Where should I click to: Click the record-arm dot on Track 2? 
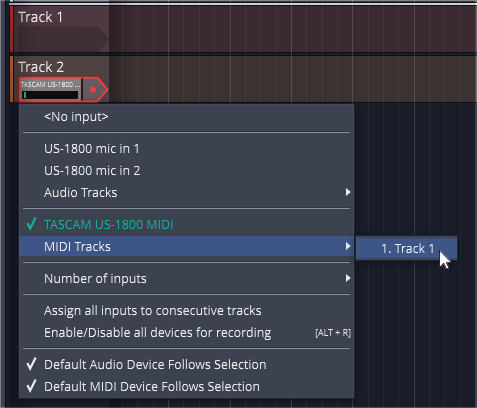click(x=93, y=89)
